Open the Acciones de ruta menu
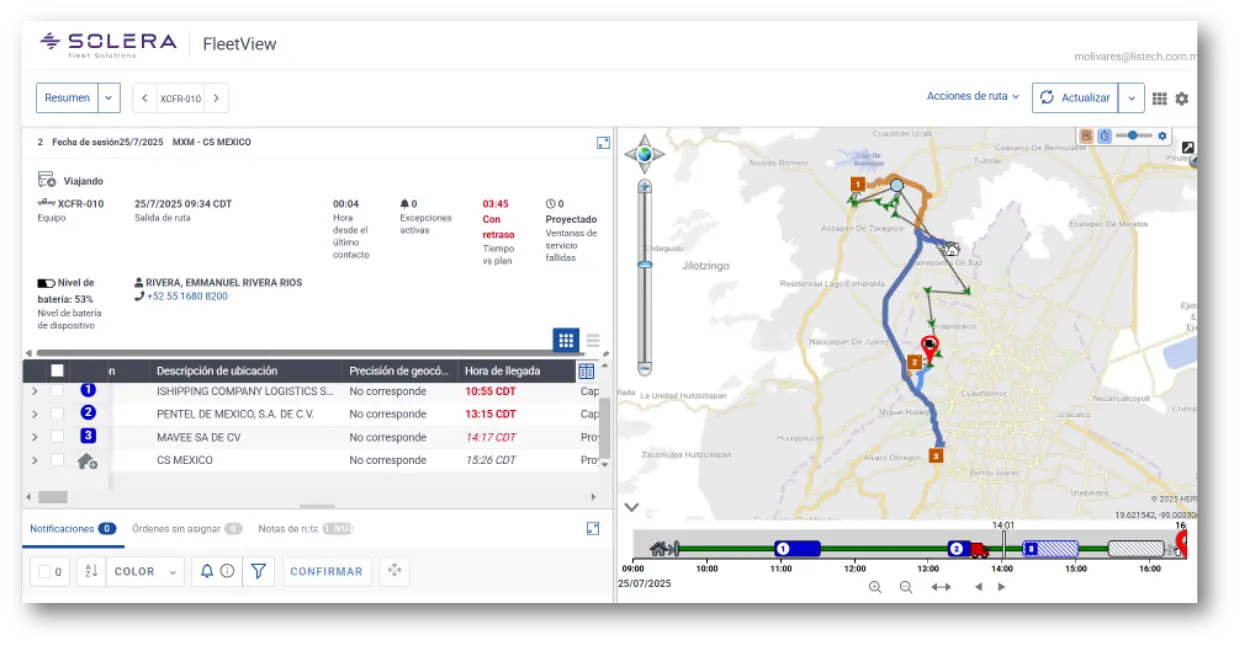This screenshot has height=645, width=1240. (x=972, y=97)
